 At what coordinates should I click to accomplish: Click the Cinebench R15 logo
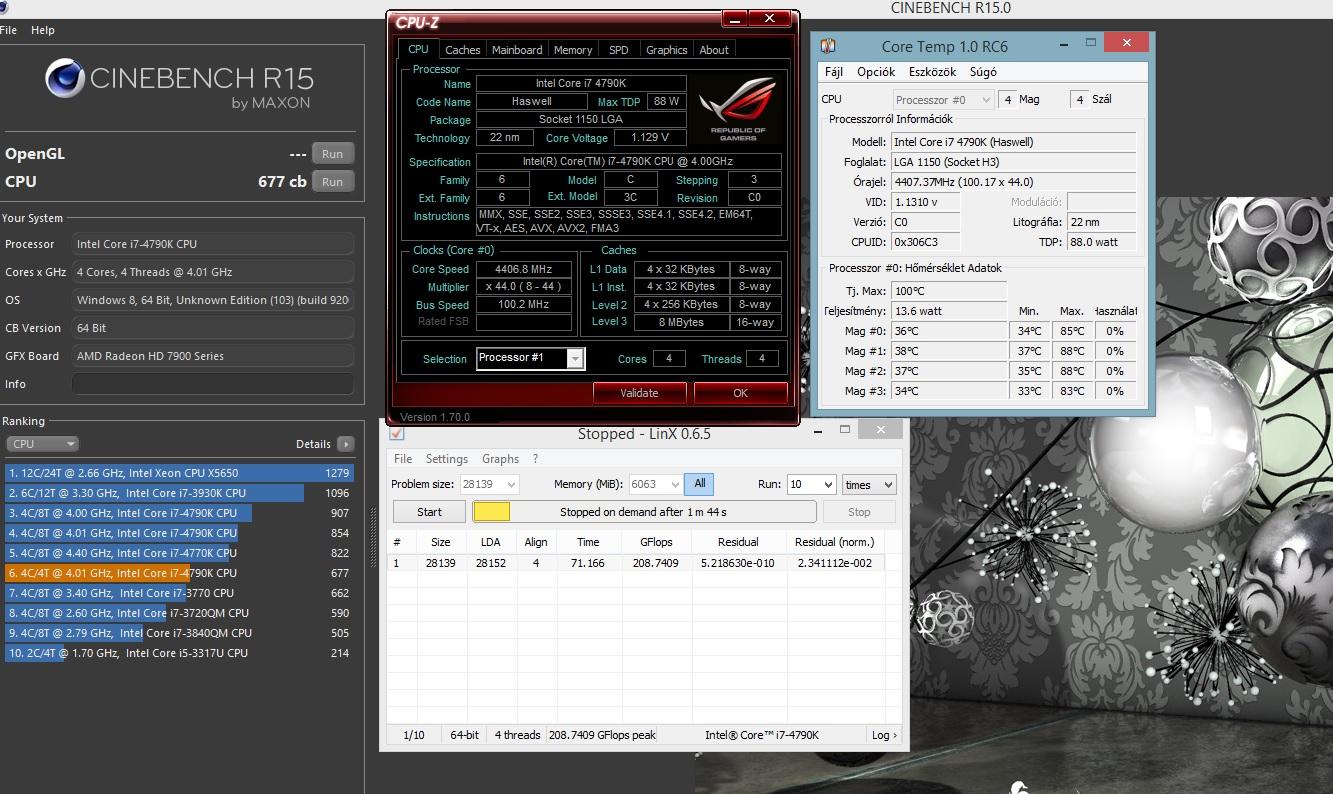point(179,83)
